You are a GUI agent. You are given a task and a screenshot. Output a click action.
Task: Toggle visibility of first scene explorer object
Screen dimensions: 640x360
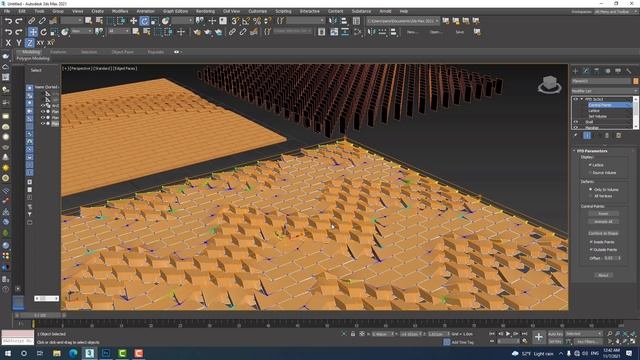pyautogui.click(x=43, y=105)
